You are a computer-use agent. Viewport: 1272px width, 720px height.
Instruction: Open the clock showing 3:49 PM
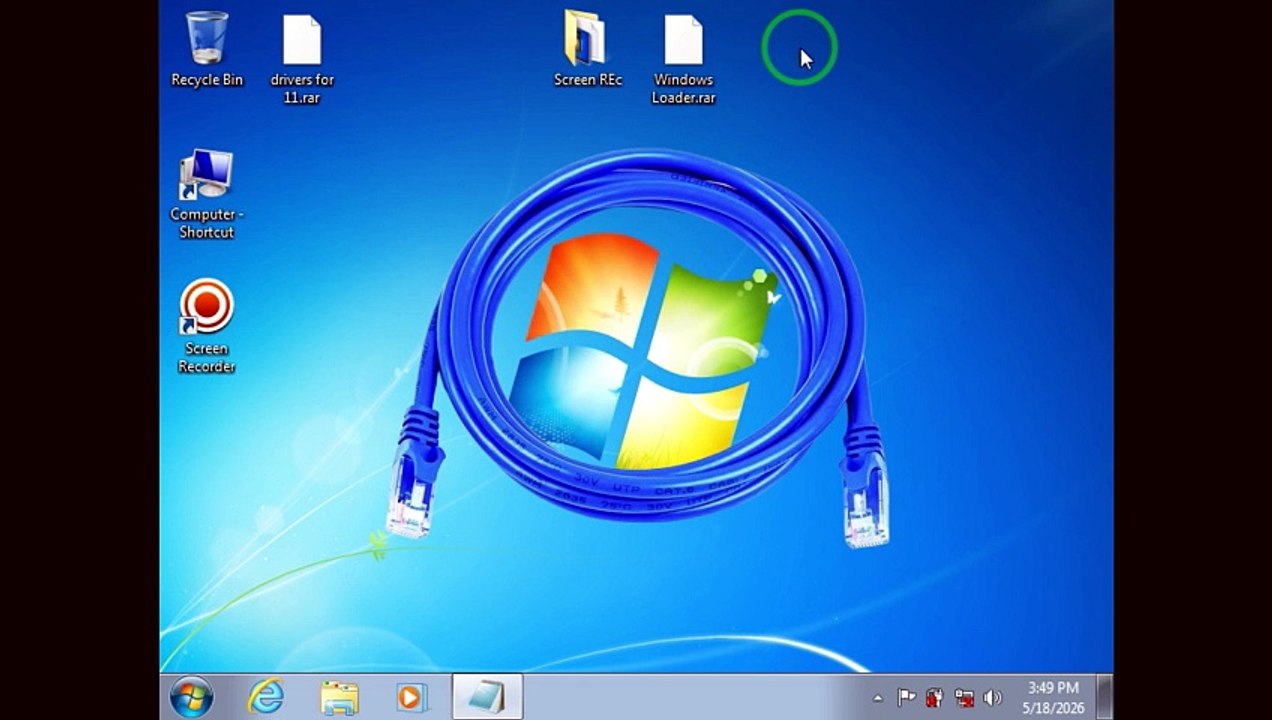pos(1053,697)
